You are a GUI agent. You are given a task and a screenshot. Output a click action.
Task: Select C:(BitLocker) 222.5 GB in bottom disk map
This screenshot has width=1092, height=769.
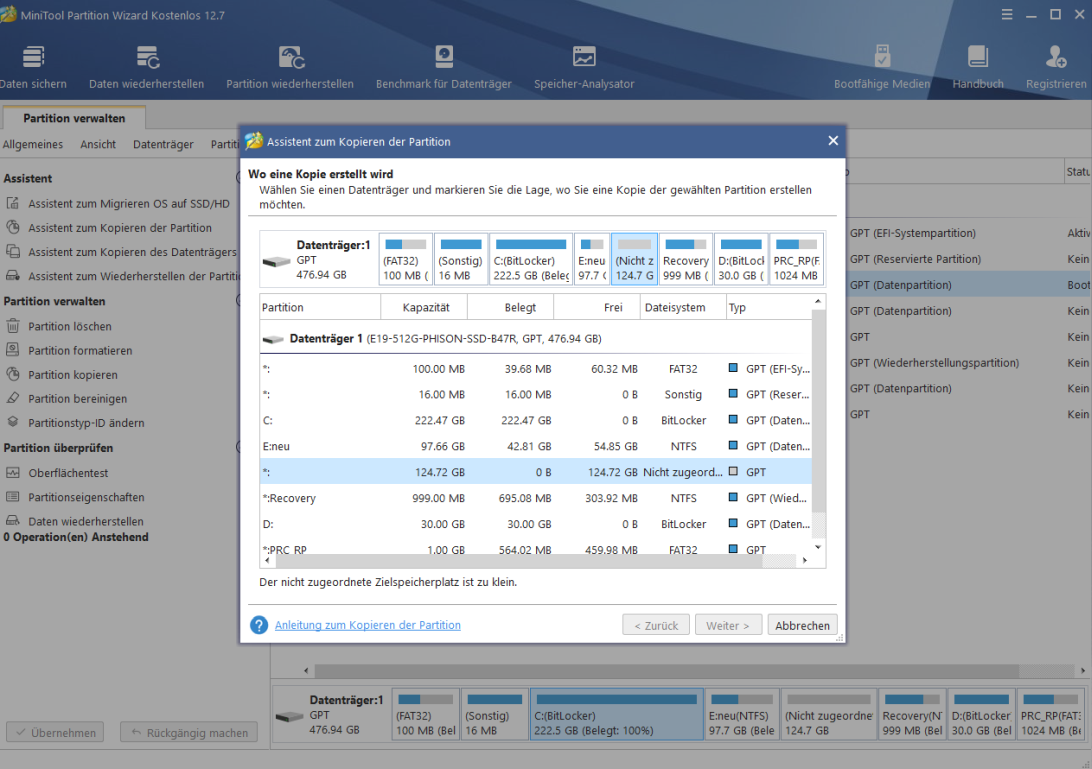click(x=616, y=714)
